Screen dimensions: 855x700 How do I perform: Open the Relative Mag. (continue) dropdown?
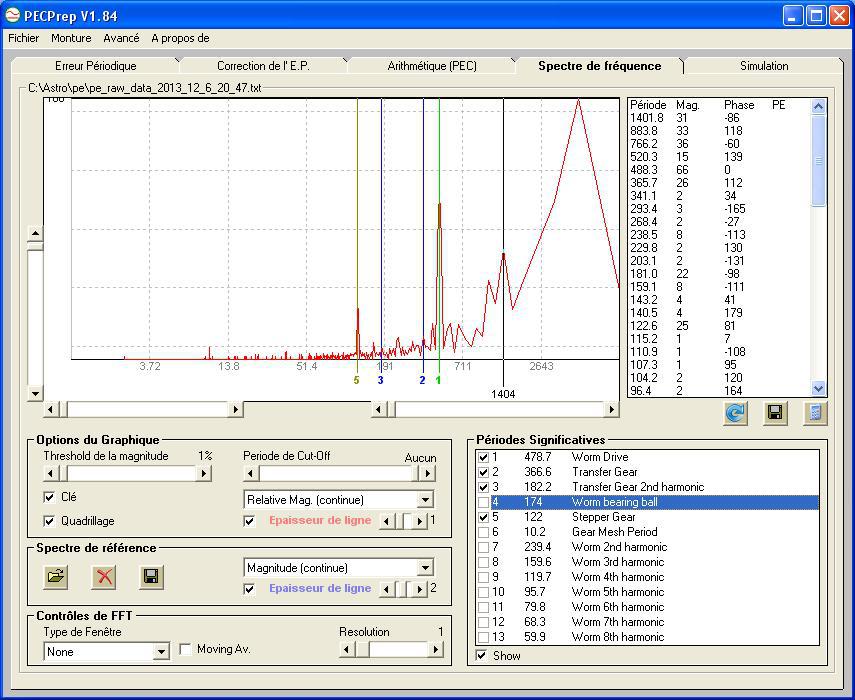[x=425, y=500]
